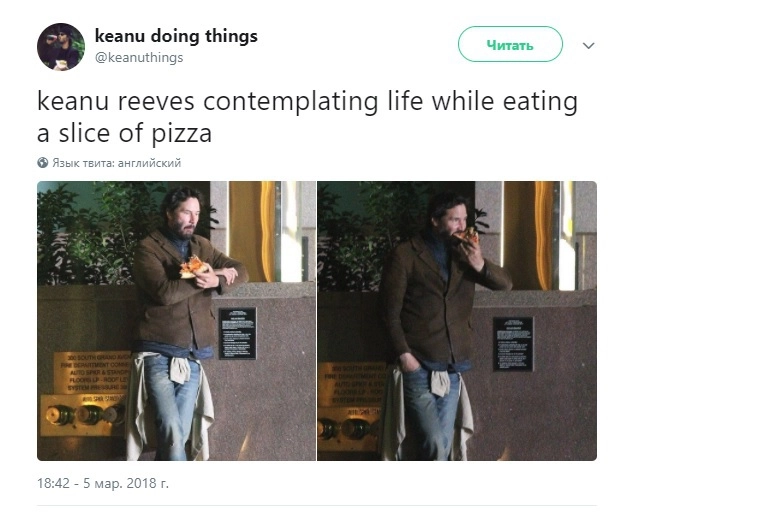
Task: Open the keanu doing things profile avatar
Action: pos(61,47)
